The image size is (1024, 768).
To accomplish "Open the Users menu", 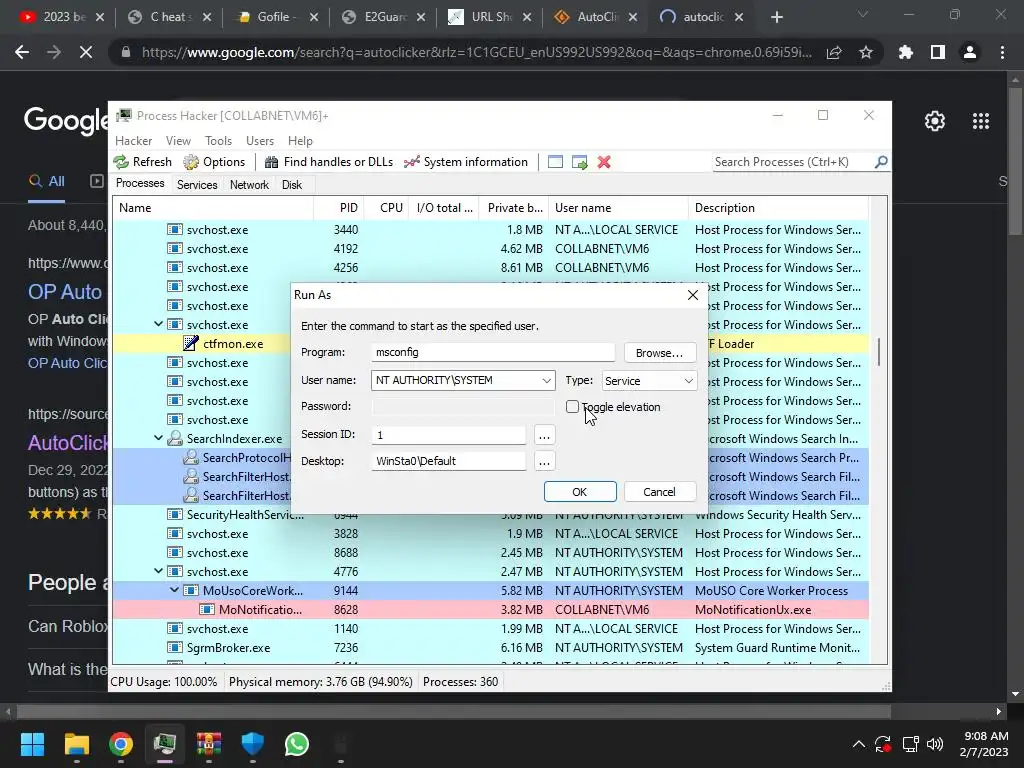I will (x=260, y=140).
